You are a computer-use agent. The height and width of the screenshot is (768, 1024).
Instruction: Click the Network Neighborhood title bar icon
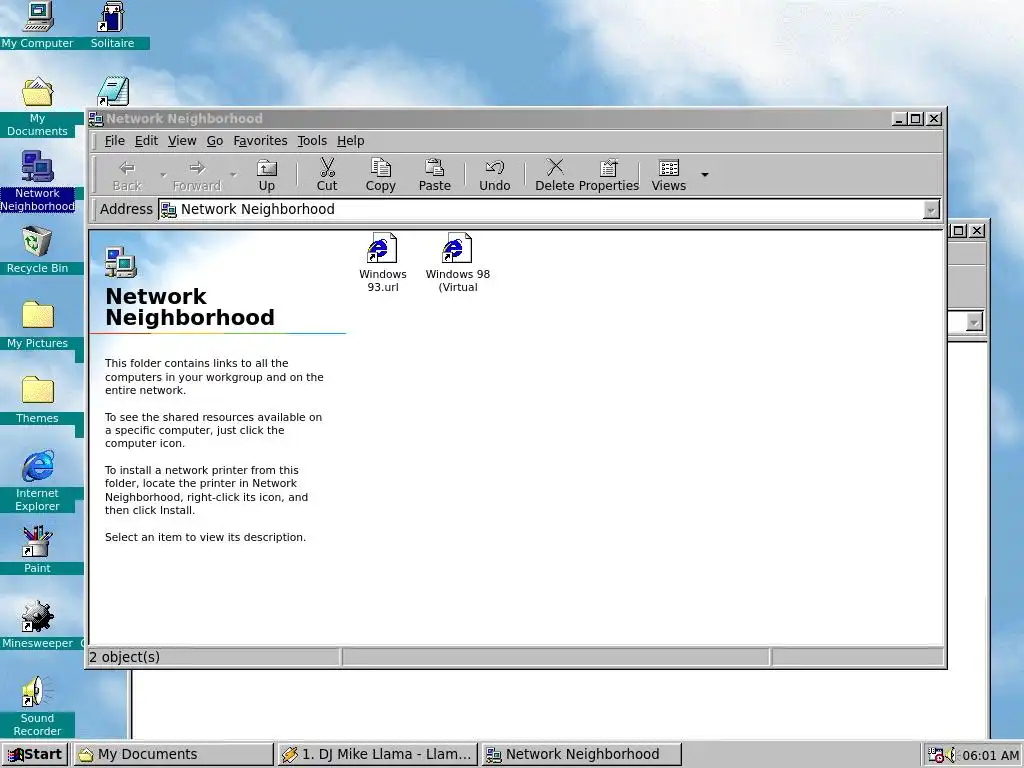click(96, 119)
